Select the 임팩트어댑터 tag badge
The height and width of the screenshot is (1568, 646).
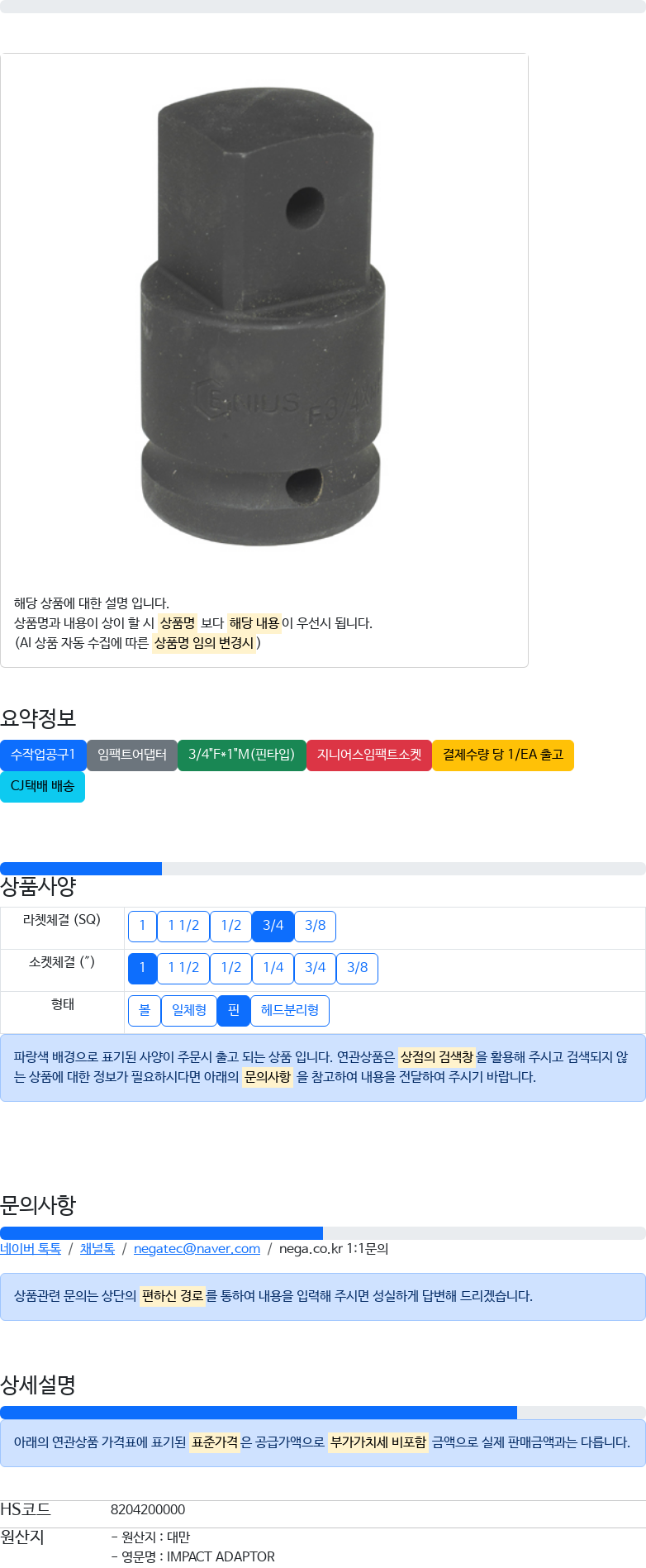coord(132,755)
